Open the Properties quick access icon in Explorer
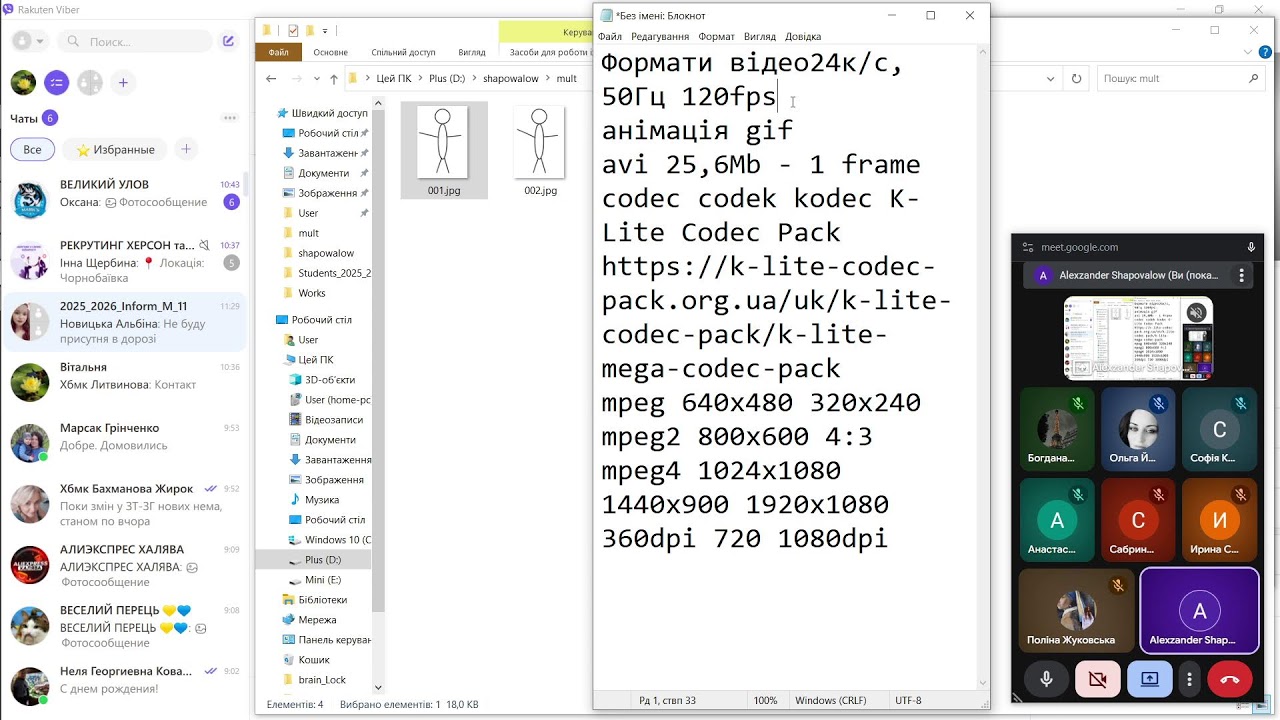Image resolution: width=1280 pixels, height=720 pixels. [293, 30]
